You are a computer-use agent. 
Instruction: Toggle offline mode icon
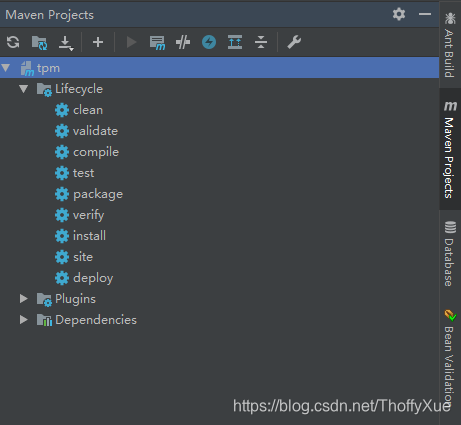(183, 42)
